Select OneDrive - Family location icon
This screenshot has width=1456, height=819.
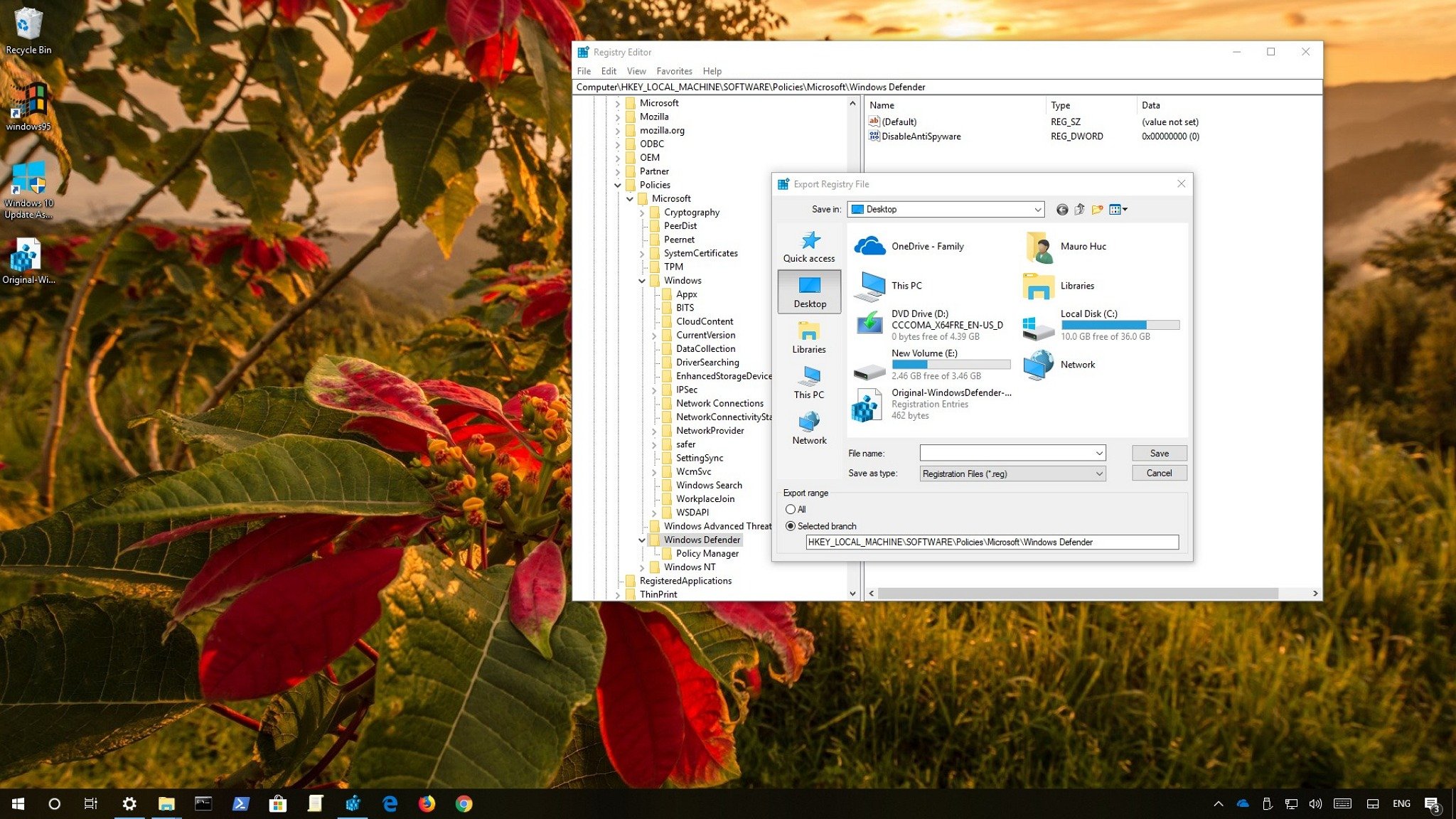coord(868,246)
